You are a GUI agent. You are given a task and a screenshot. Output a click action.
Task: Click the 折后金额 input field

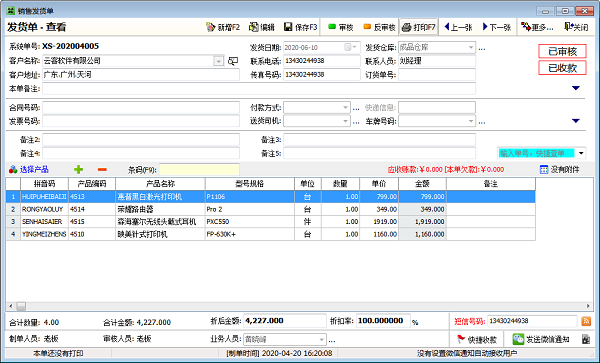point(285,321)
